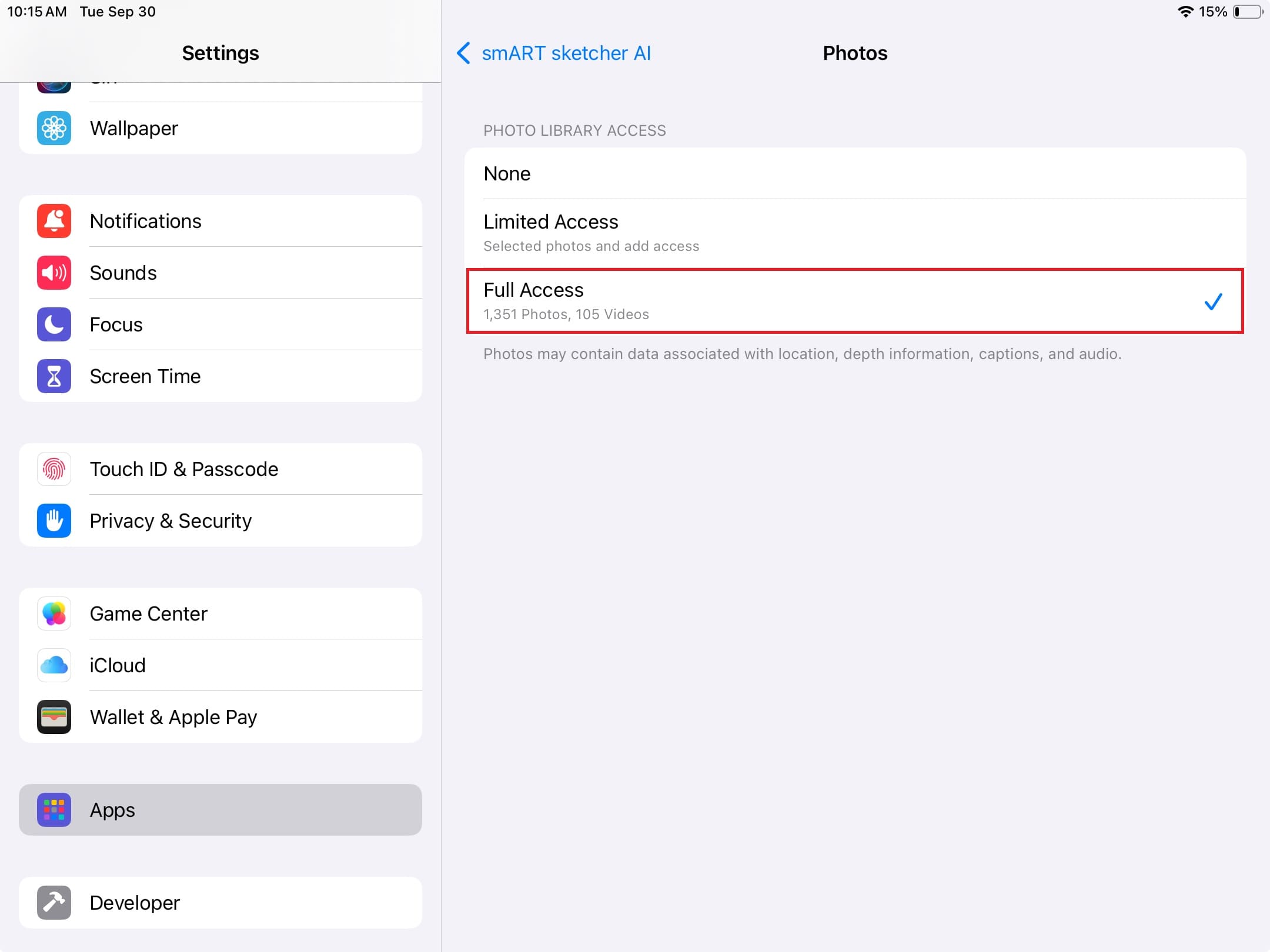
Task: Choose Limited Access option
Action: [x=855, y=233]
